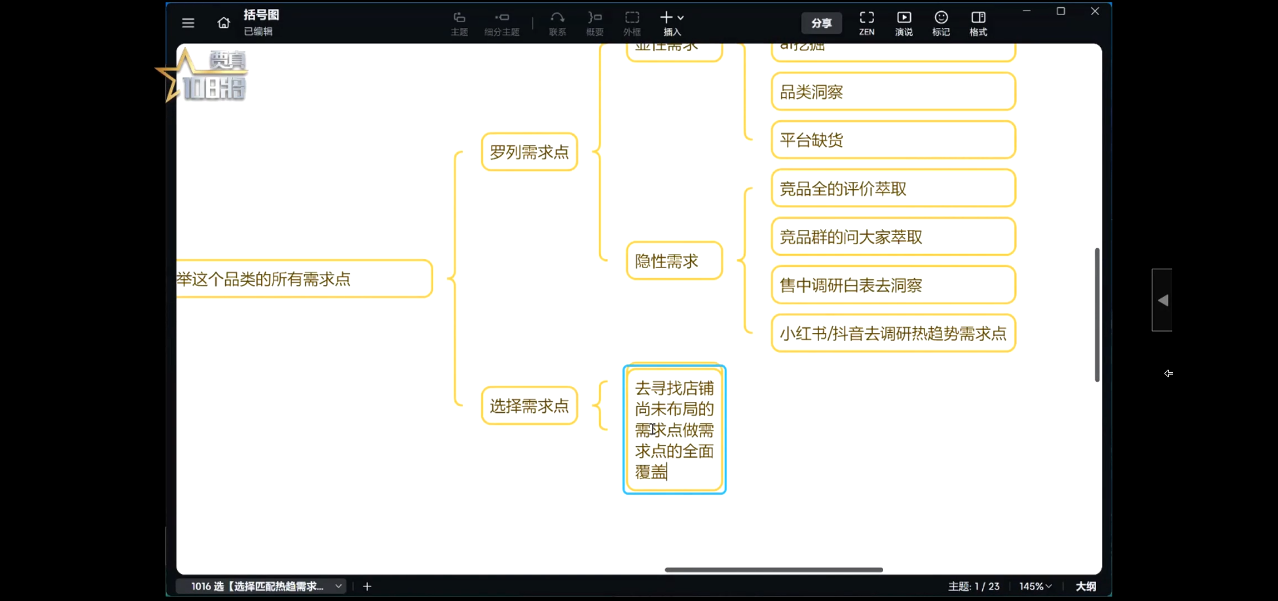The image size is (1278, 601).
Task: Click the 细分主题 (subtopic) toolbar icon
Action: [x=501, y=23]
